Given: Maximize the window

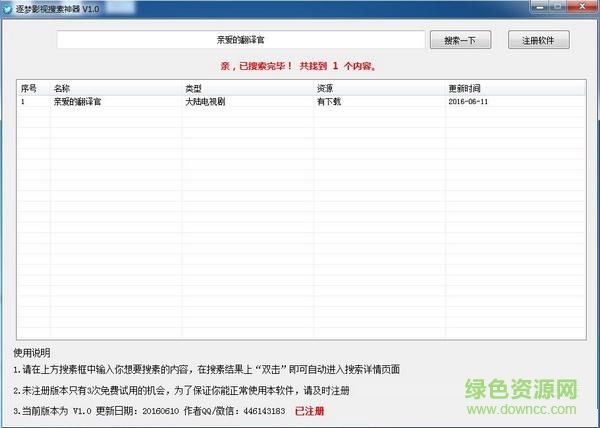Looking at the screenshot, I should click(558, 7).
